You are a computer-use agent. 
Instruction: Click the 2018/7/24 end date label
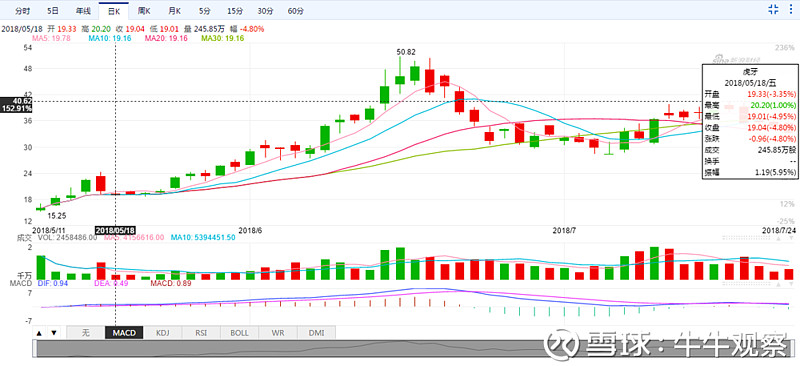tap(779, 230)
